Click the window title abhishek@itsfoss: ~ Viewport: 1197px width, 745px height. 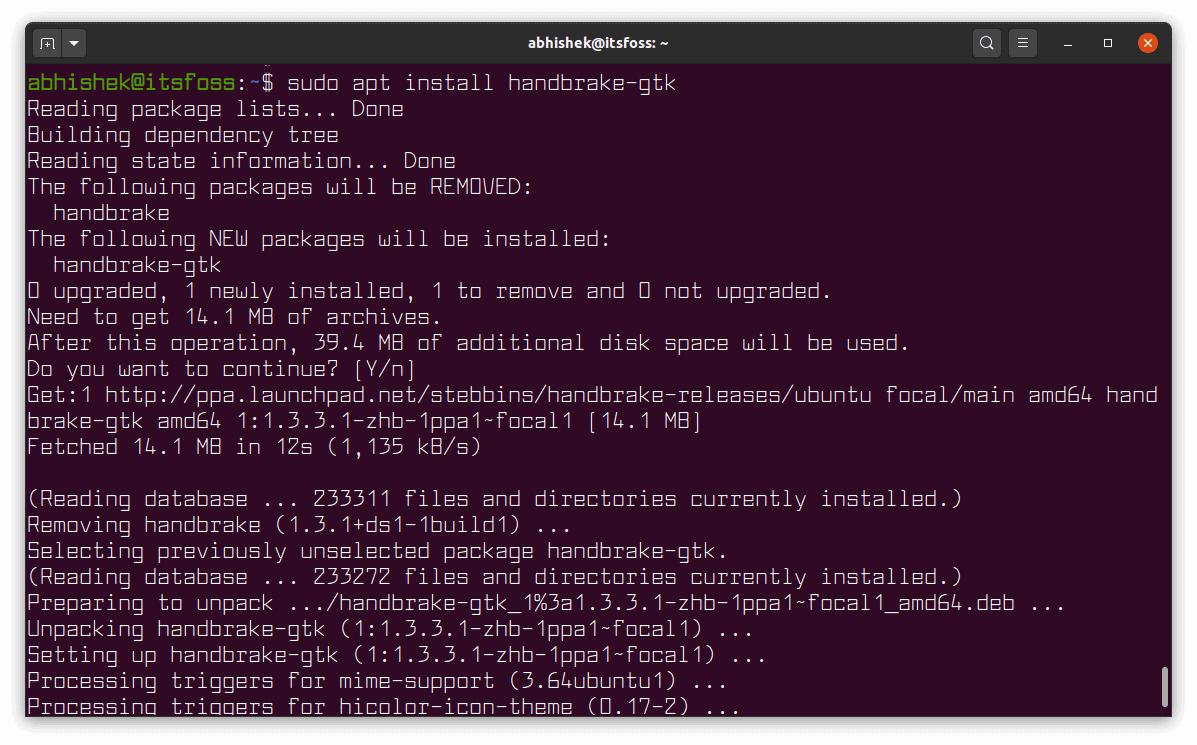coord(598,43)
